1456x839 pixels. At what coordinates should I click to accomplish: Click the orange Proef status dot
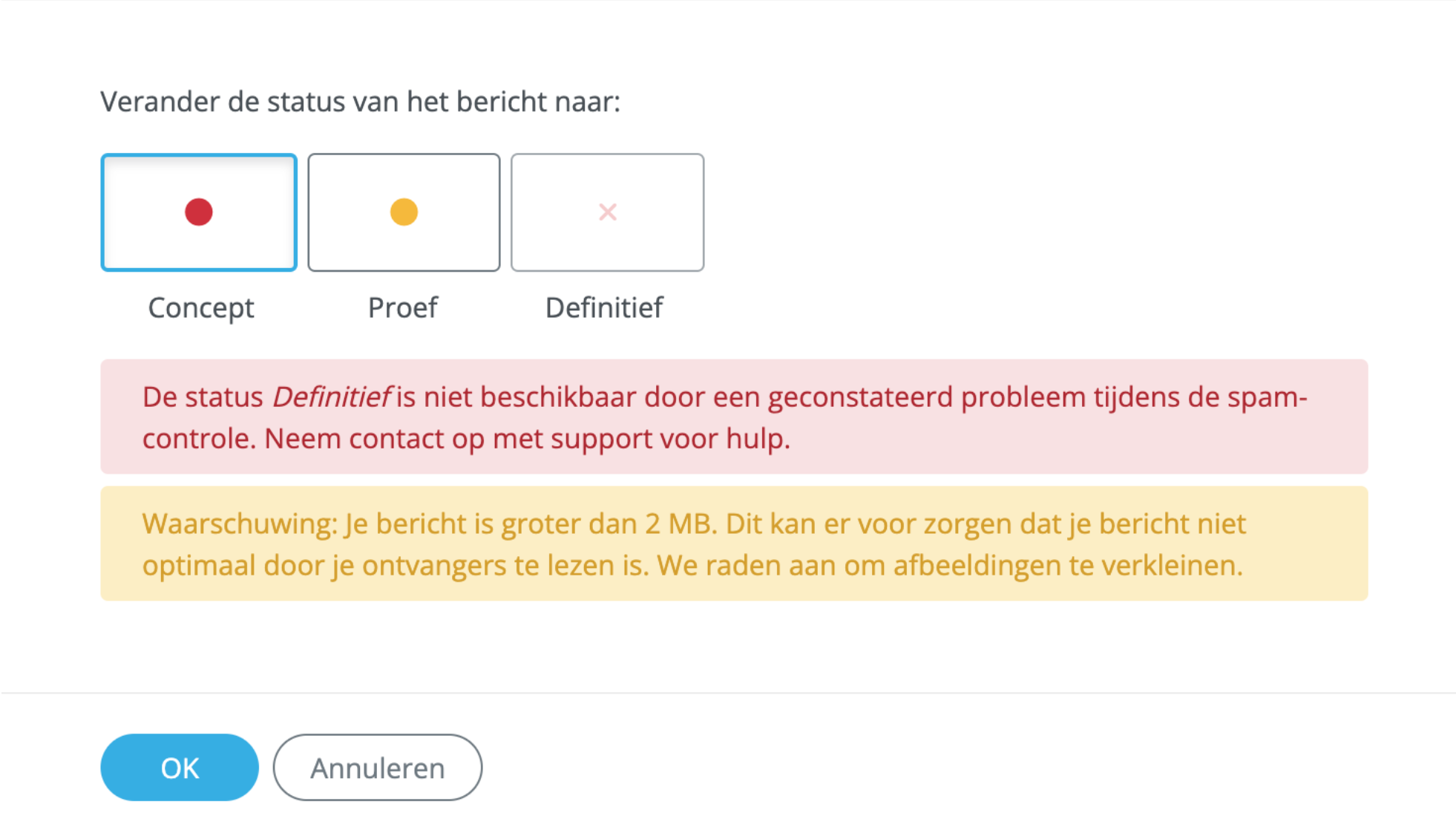(x=403, y=212)
